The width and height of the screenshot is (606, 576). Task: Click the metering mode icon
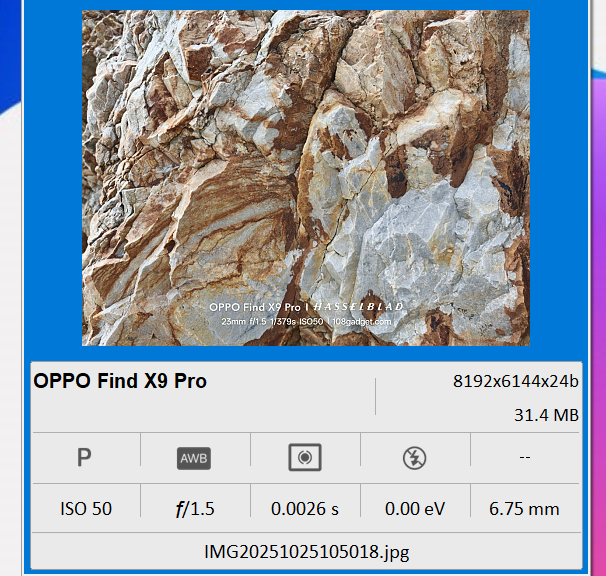coord(304,458)
